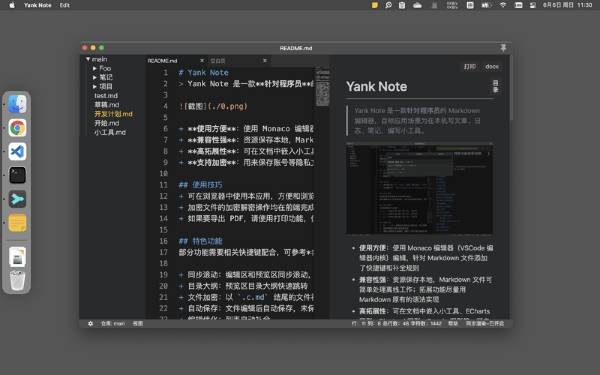Open test.md in the file tree
The width and height of the screenshot is (600, 375).
pos(106,96)
